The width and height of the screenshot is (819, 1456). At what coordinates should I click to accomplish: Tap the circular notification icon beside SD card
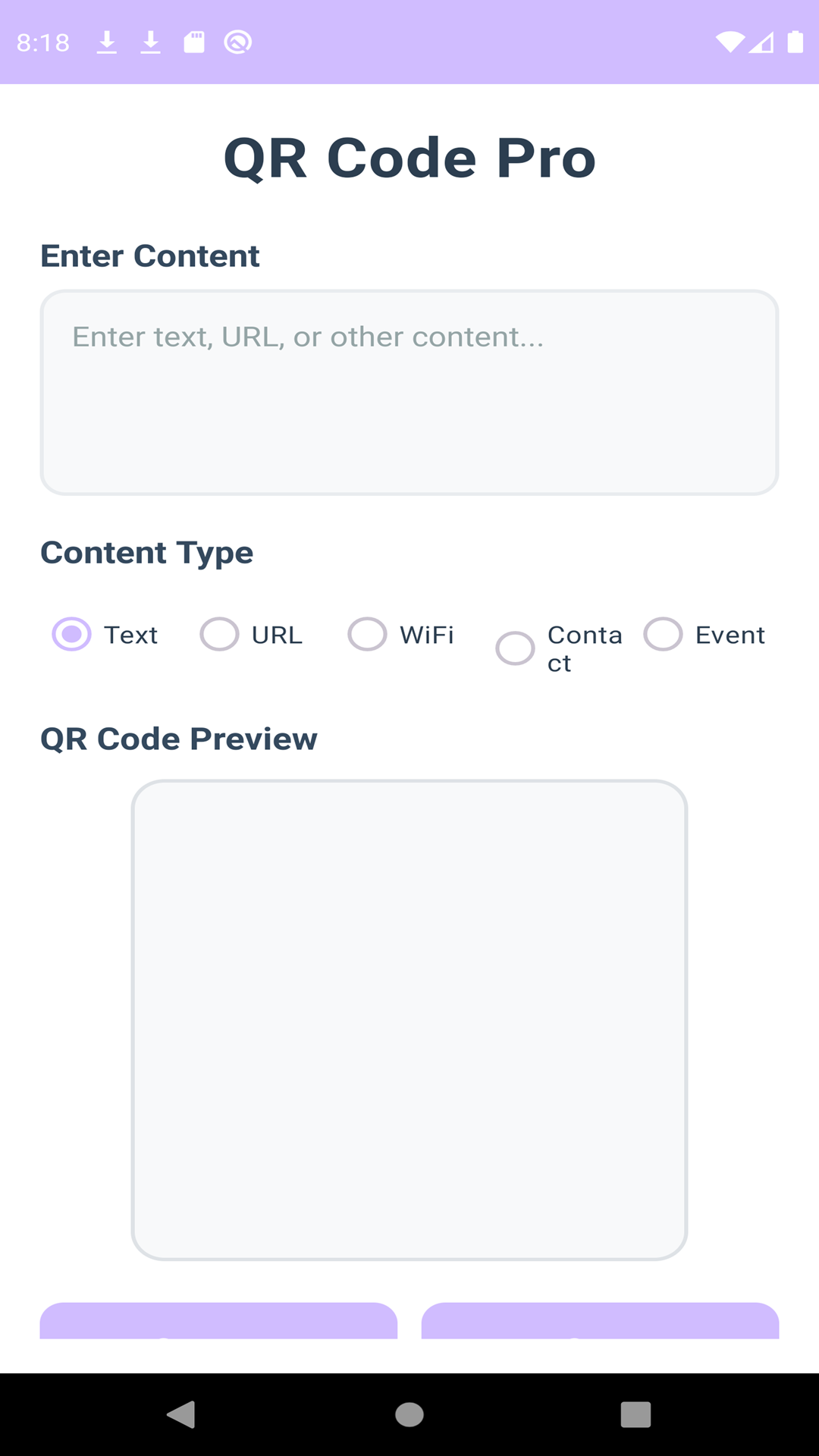[x=237, y=42]
